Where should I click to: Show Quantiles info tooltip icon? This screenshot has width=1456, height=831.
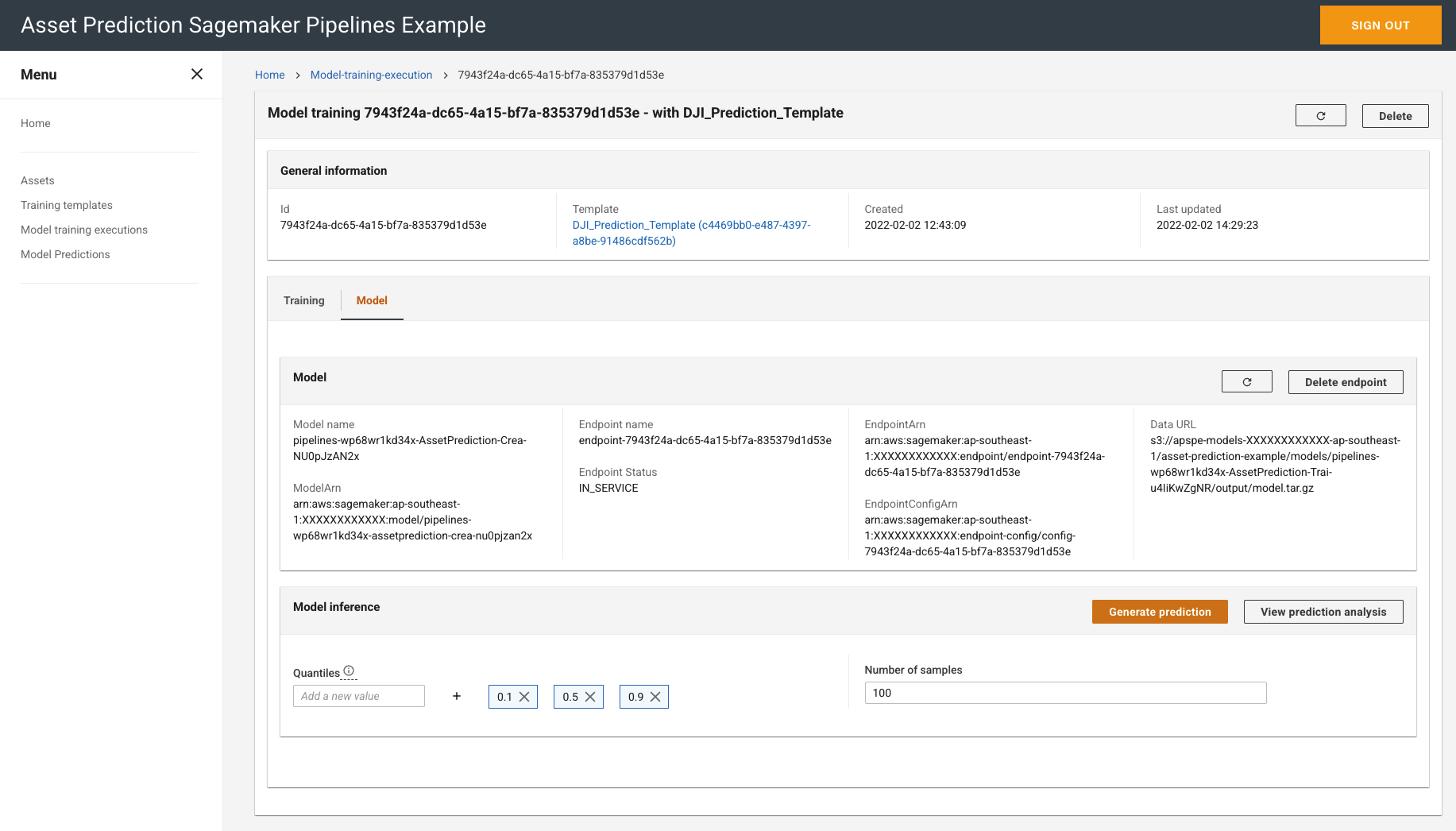coord(349,671)
